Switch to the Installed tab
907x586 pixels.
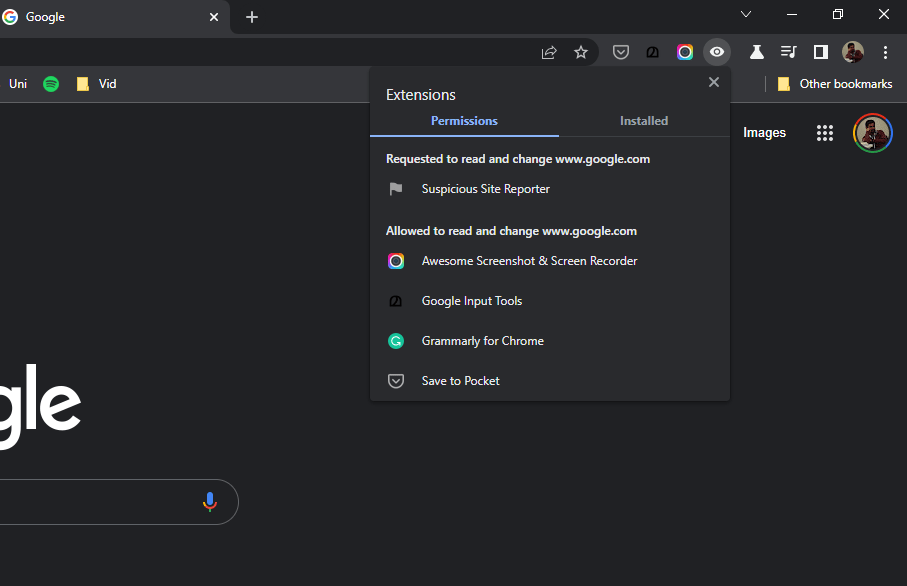click(644, 121)
